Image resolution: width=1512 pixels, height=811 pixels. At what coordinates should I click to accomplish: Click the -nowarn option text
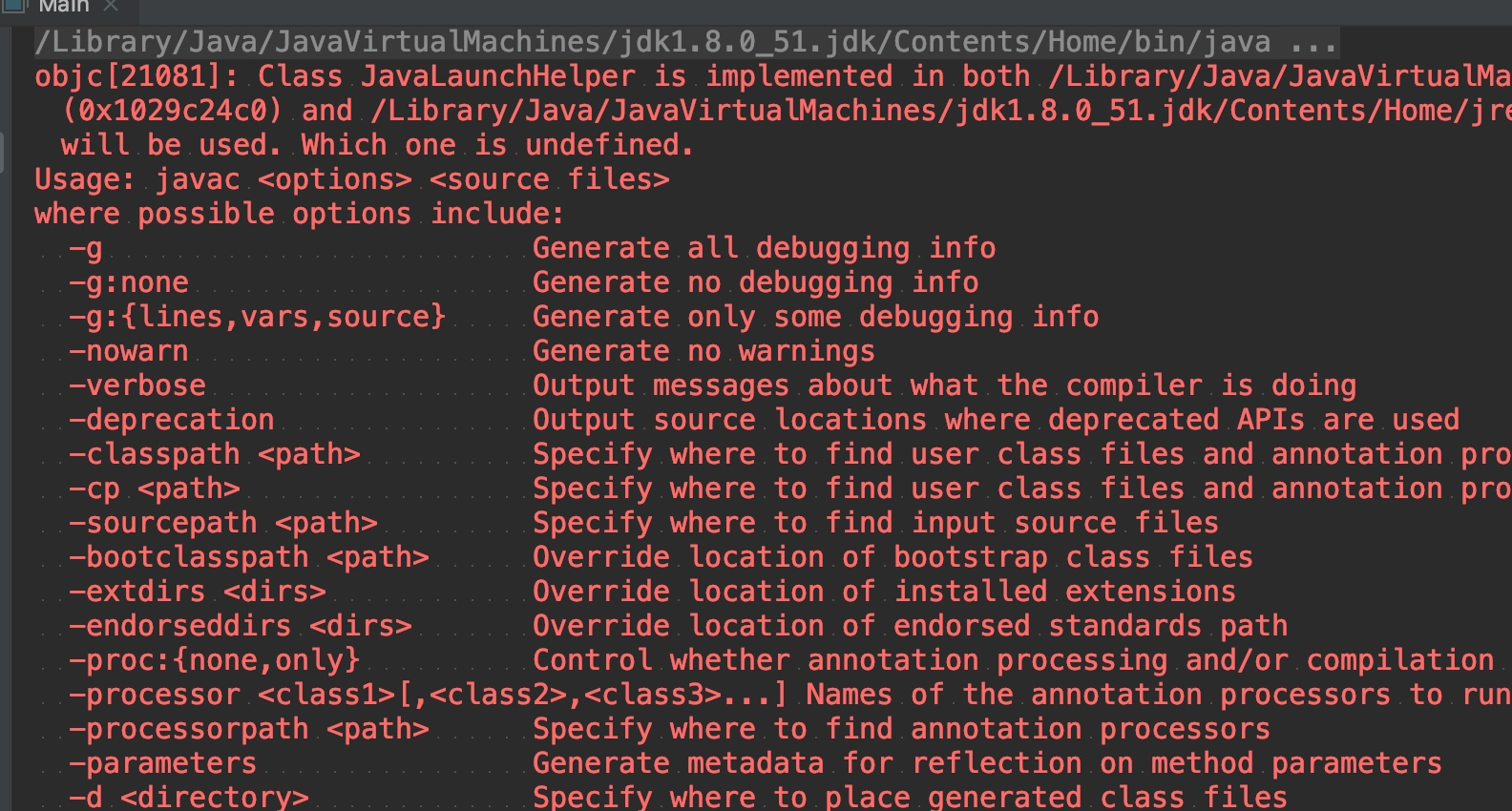click(129, 352)
